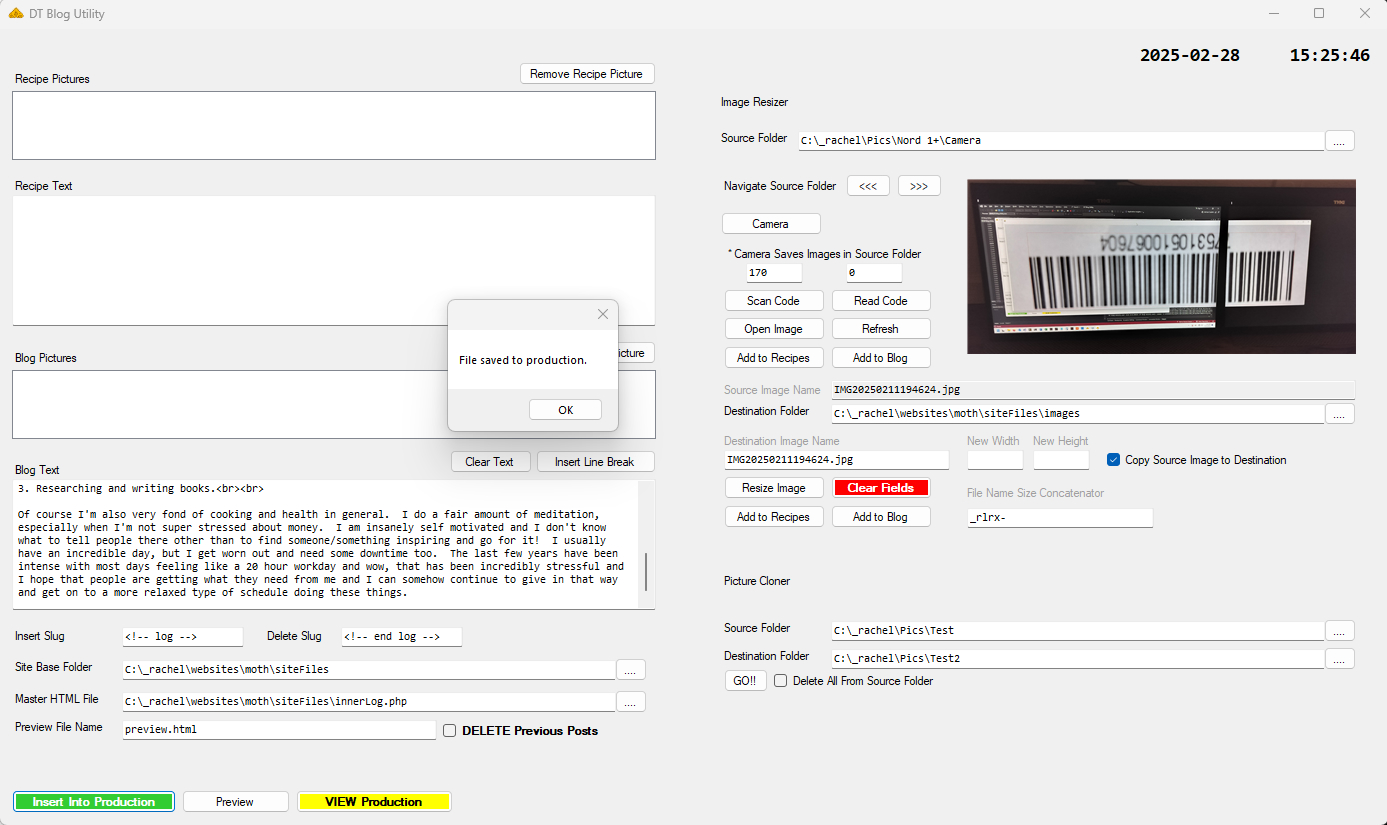Click the DT Blog Utility app icon
Screen dimensions: 1387x825
coord(16,14)
